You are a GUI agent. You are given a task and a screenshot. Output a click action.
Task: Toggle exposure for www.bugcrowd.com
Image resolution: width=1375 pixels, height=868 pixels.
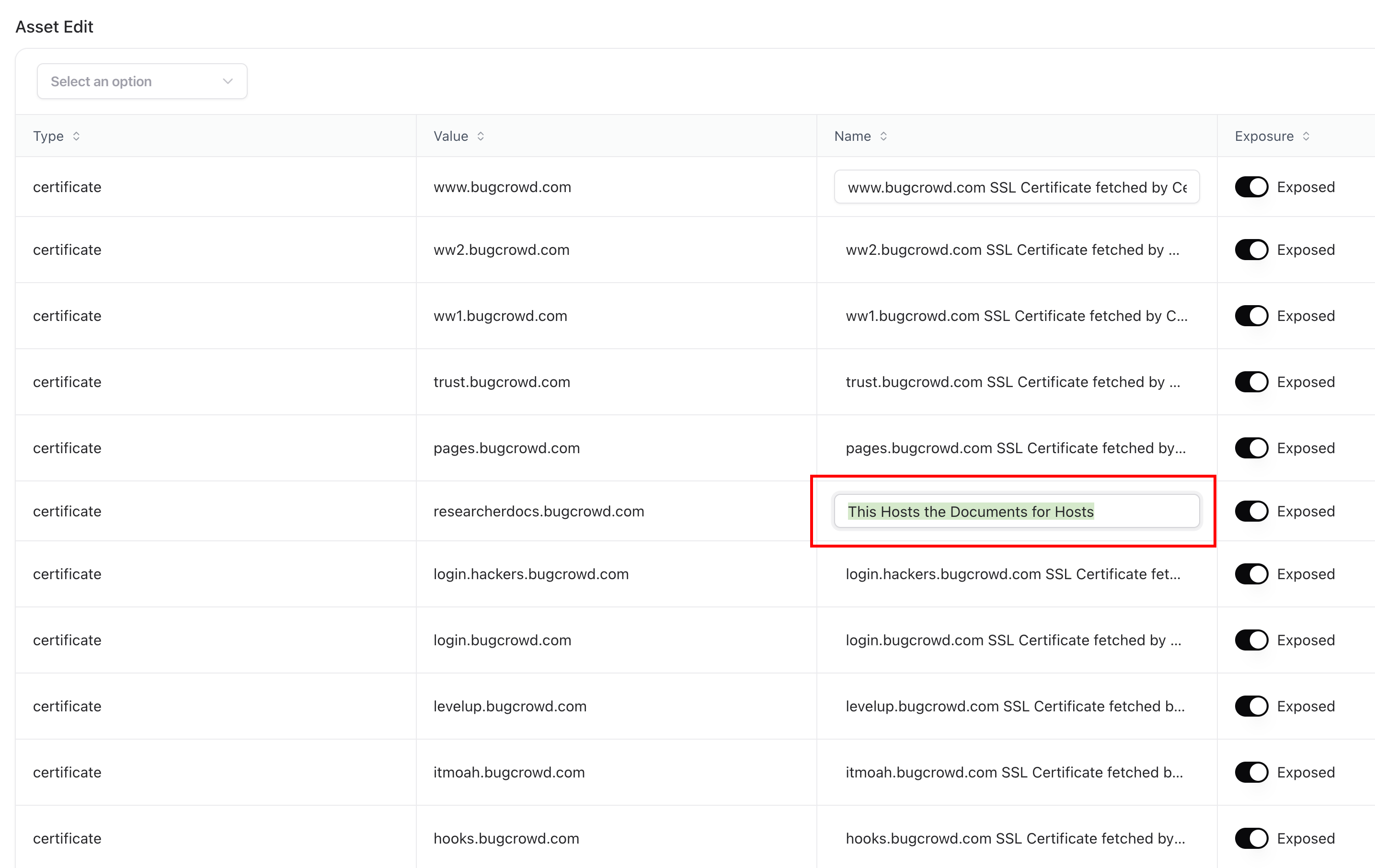point(1251,187)
